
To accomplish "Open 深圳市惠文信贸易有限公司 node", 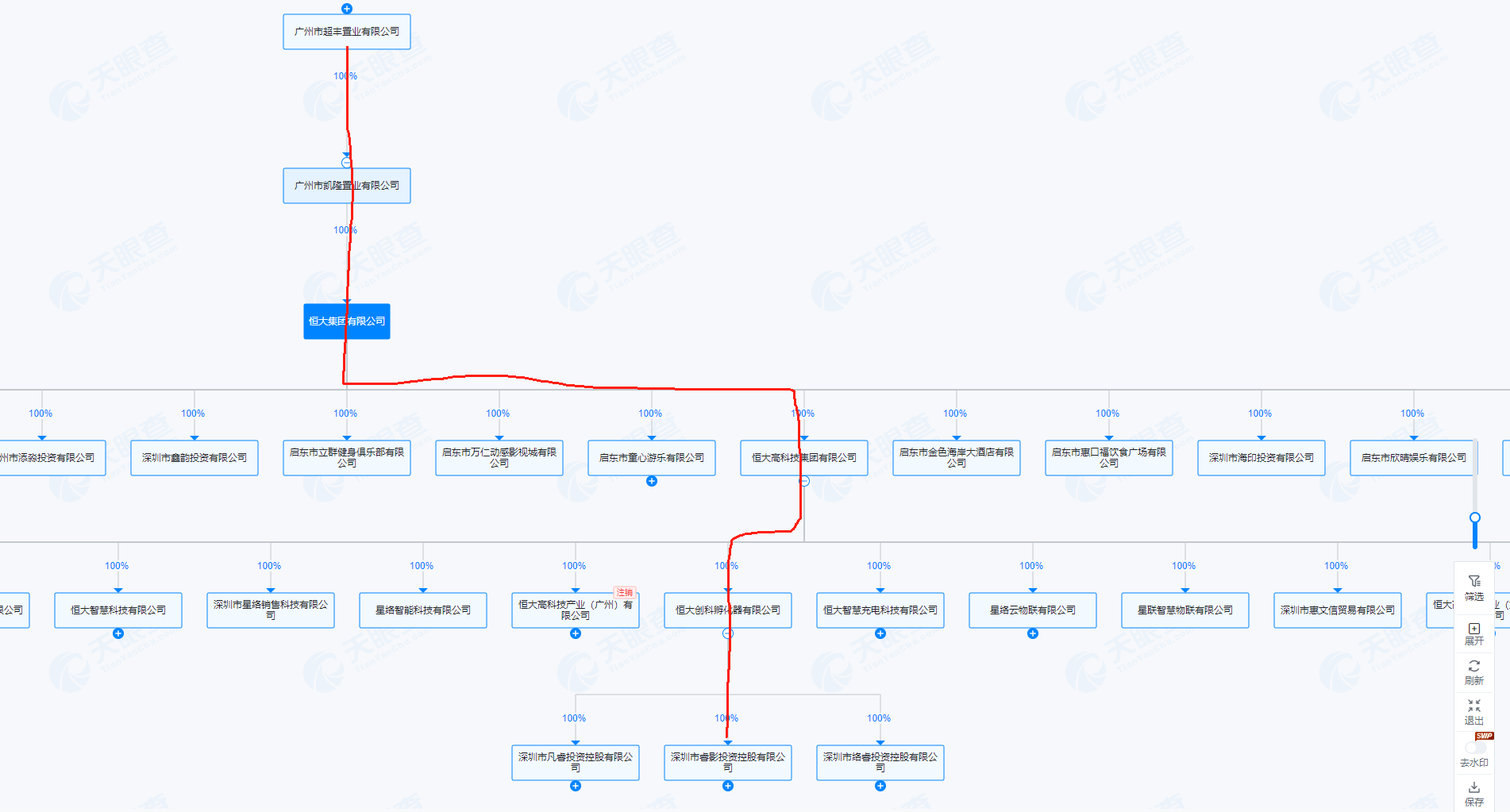I will click(x=1338, y=610).
